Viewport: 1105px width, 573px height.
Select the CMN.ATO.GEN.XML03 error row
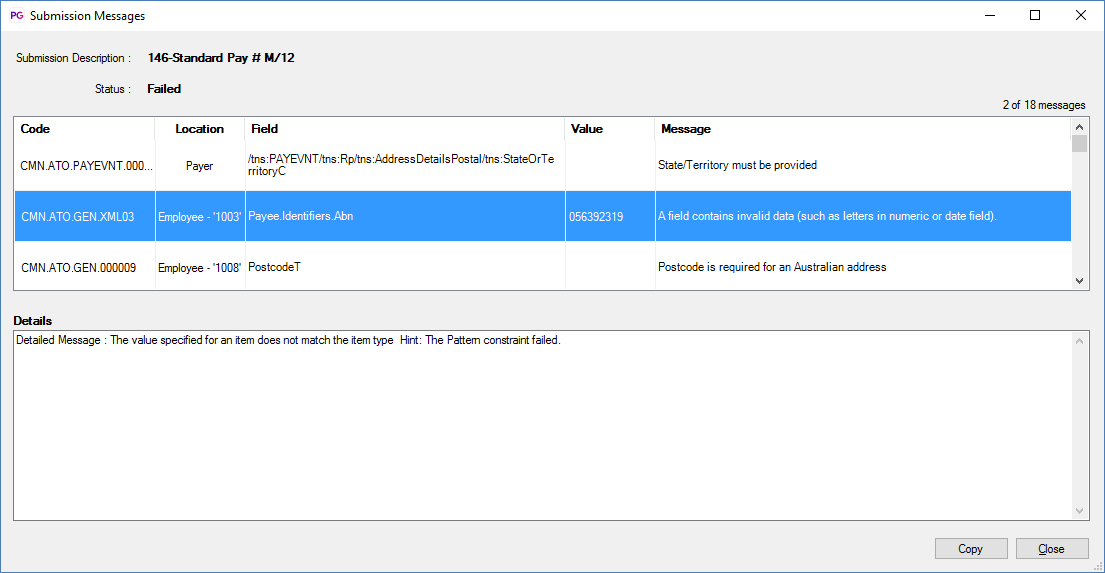543,216
